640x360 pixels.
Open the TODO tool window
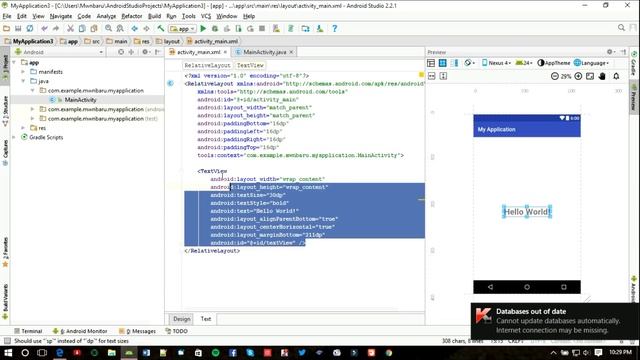coord(177,331)
